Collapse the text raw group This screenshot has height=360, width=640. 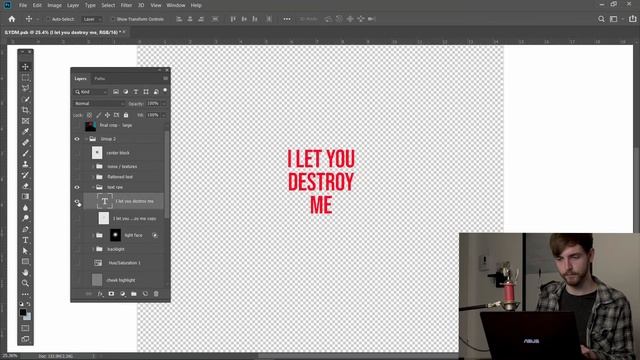pyautogui.click(x=93, y=187)
